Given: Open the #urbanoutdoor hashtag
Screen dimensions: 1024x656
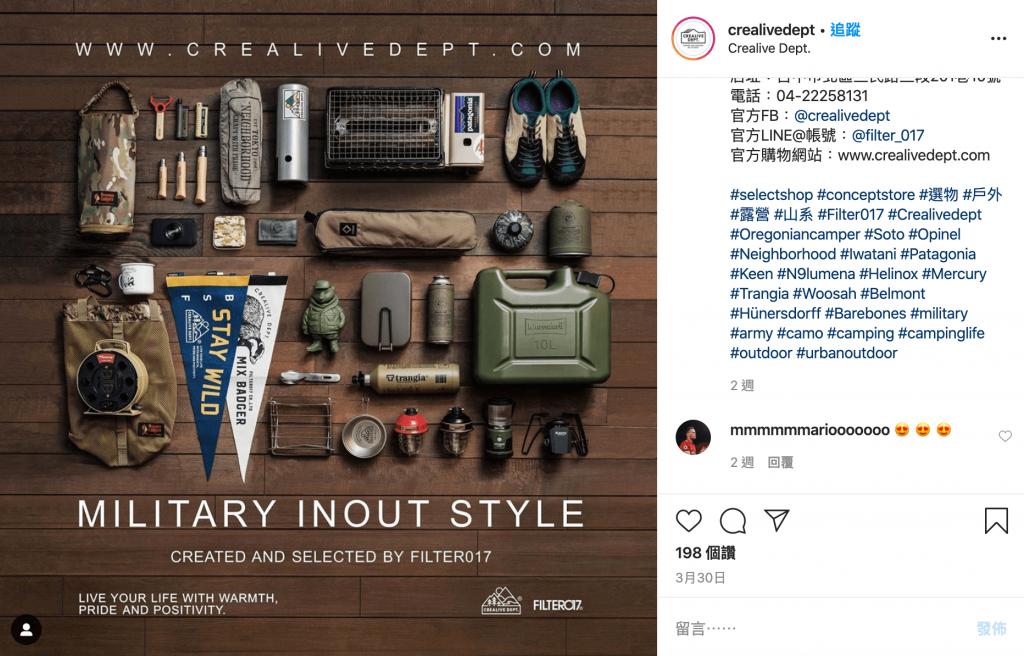Looking at the screenshot, I should 846,353.
